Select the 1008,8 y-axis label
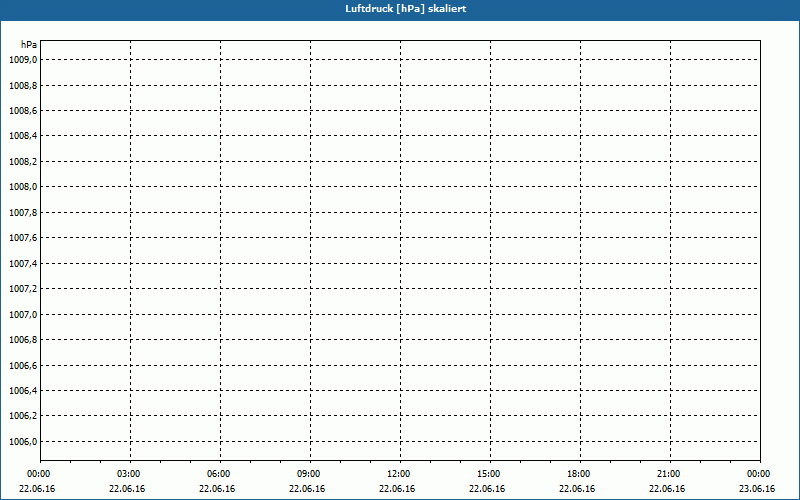The image size is (800, 500). (x=23, y=85)
